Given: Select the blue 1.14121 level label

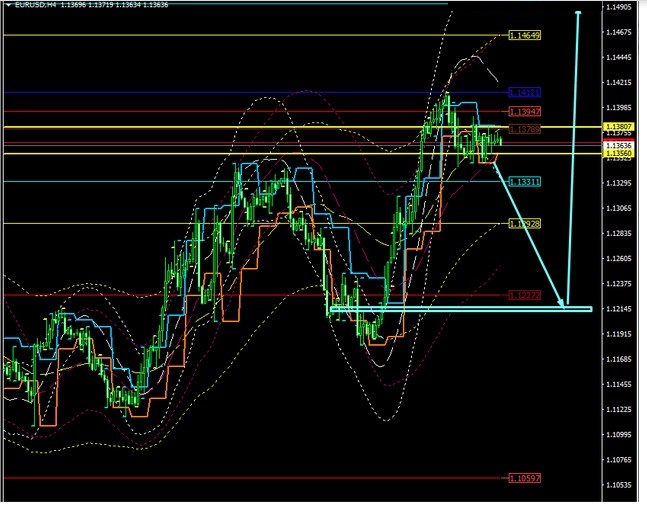Looking at the screenshot, I should (x=524, y=92).
